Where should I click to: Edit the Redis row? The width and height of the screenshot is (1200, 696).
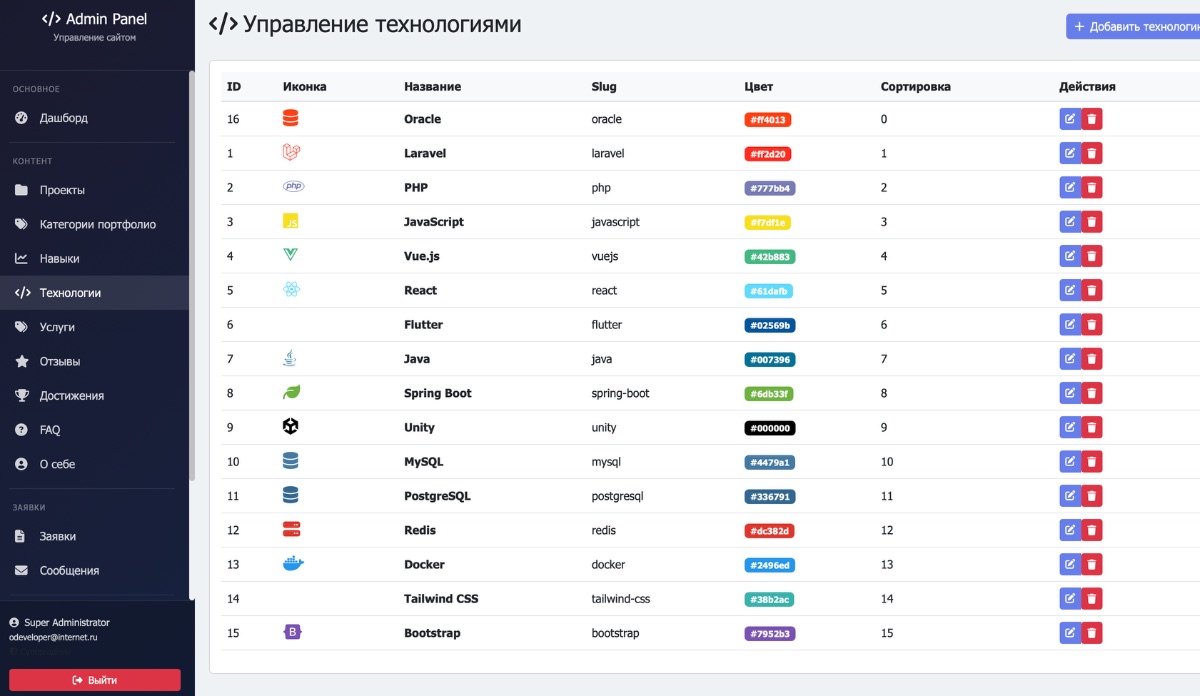coord(1070,530)
